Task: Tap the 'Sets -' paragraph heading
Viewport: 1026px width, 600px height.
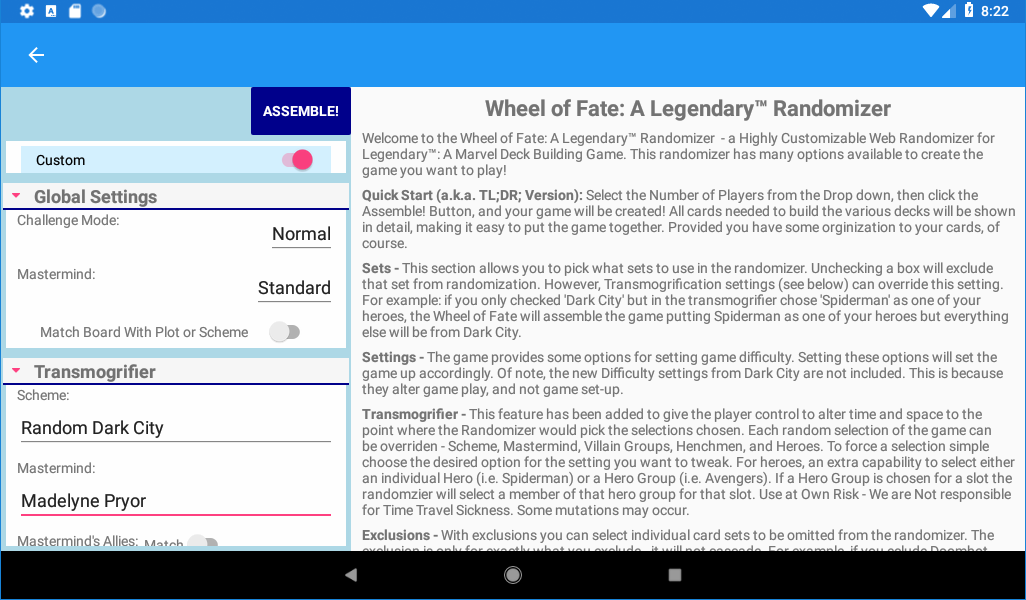Action: tap(380, 268)
